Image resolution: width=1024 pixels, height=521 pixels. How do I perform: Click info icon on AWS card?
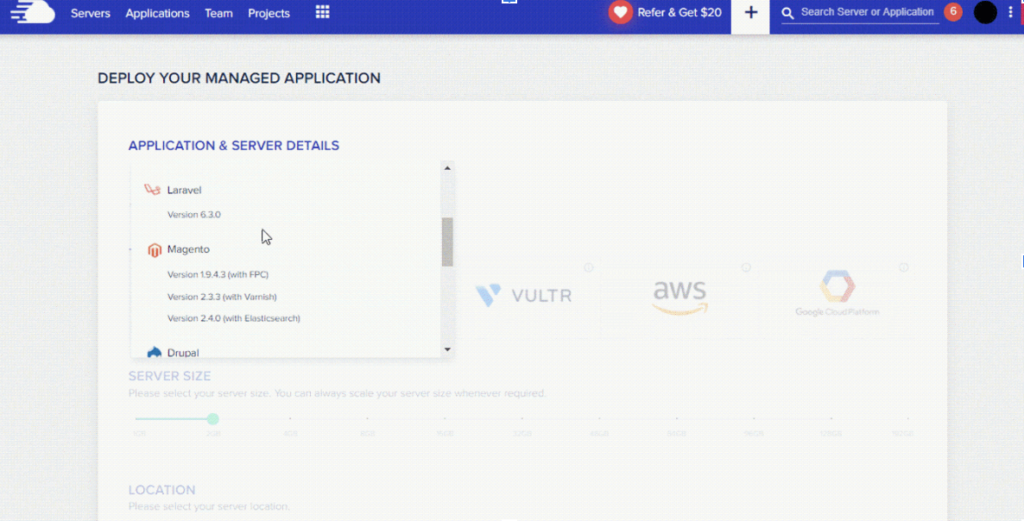click(x=746, y=268)
